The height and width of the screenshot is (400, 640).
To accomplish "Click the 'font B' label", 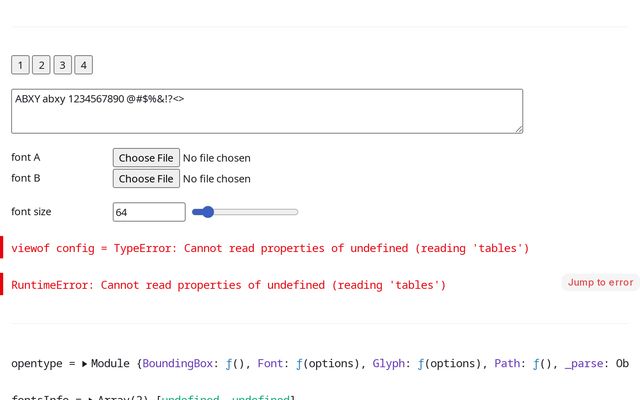I will tap(26, 178).
